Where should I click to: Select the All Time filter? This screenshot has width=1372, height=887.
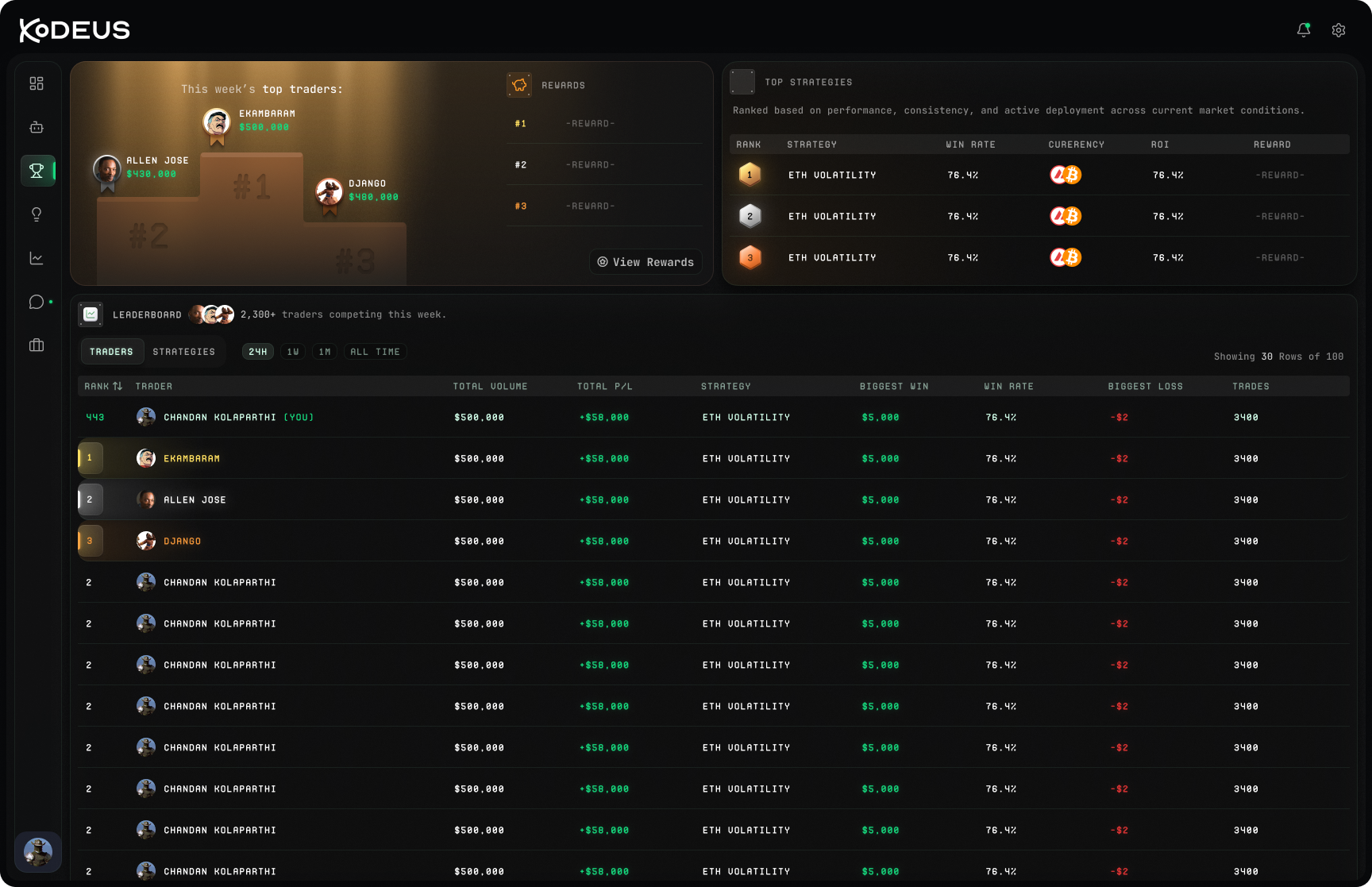point(376,352)
